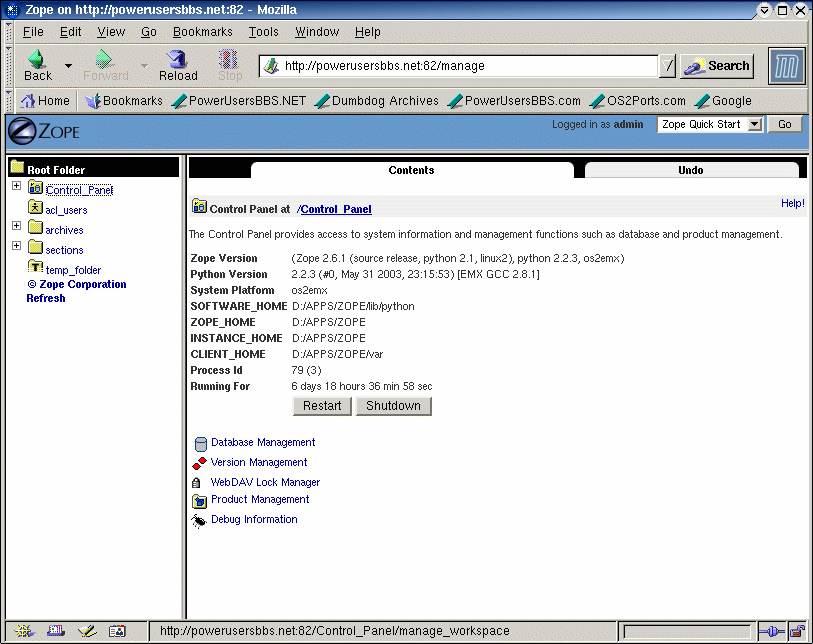Open the Bookmarks menu
The width and height of the screenshot is (813, 644).
tap(203, 32)
